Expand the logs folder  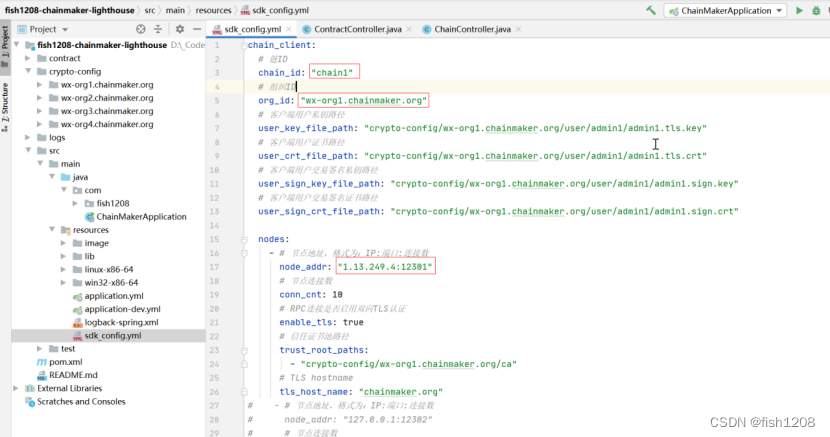pyautogui.click(x=28, y=138)
